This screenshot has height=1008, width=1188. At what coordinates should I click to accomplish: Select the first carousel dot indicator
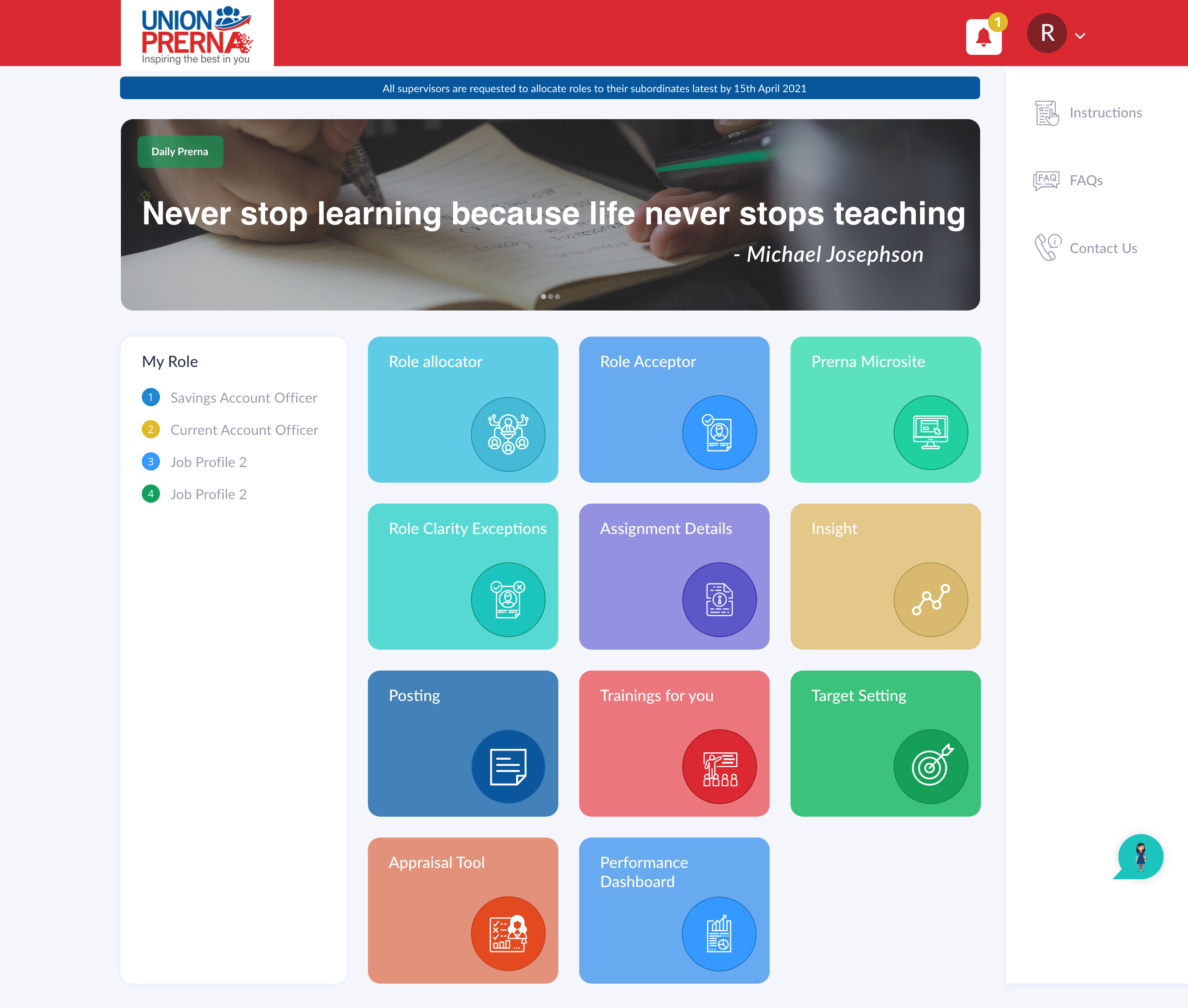[543, 297]
